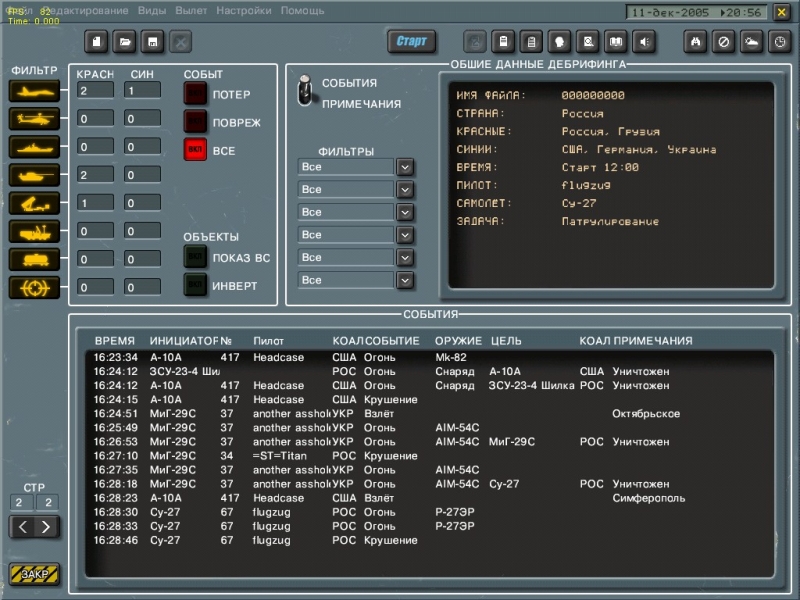
Task: Click the yellow X exit button
Action: pyautogui.click(x=781, y=12)
